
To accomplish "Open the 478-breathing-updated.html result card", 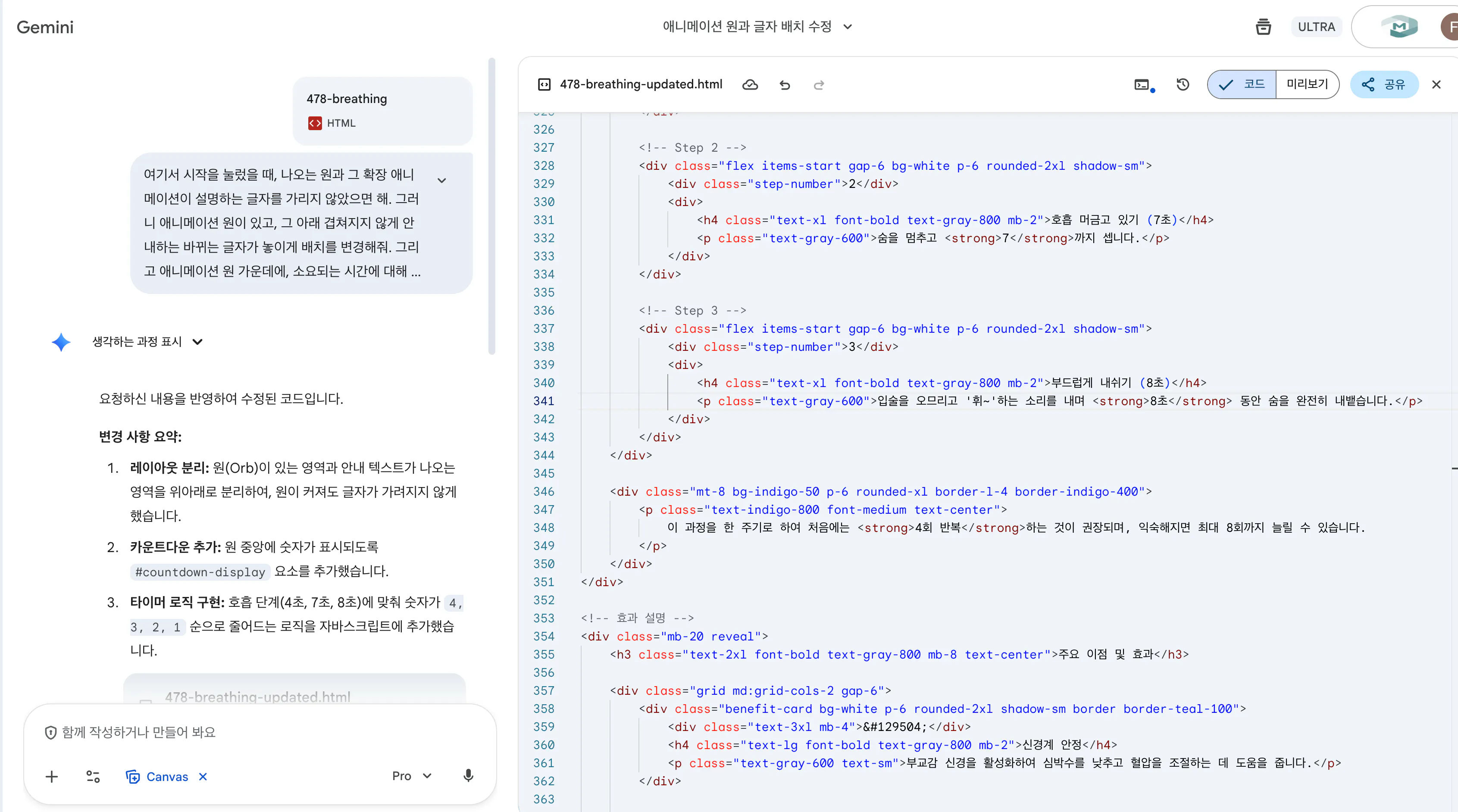I will coord(294,689).
